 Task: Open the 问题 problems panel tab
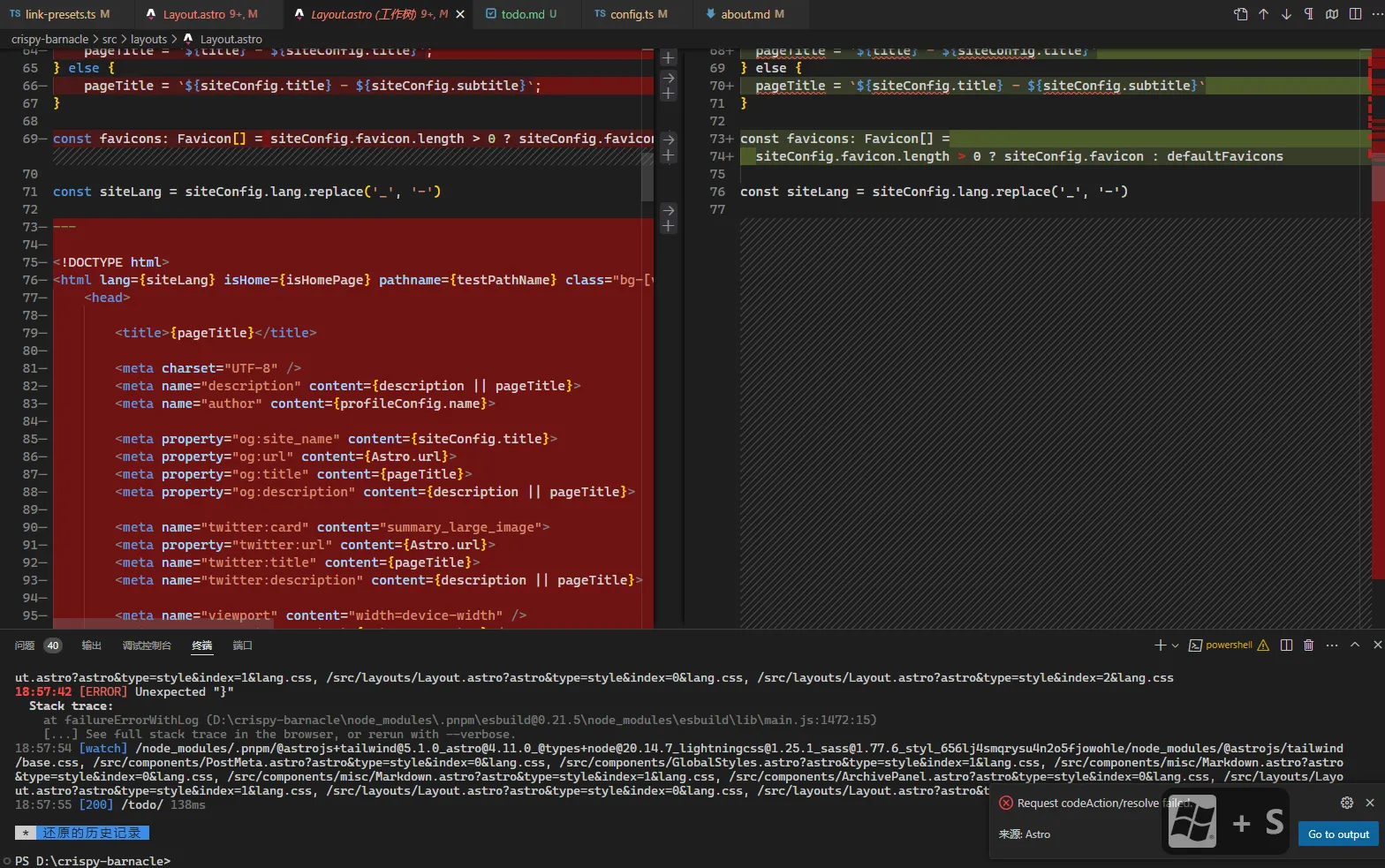coord(25,645)
